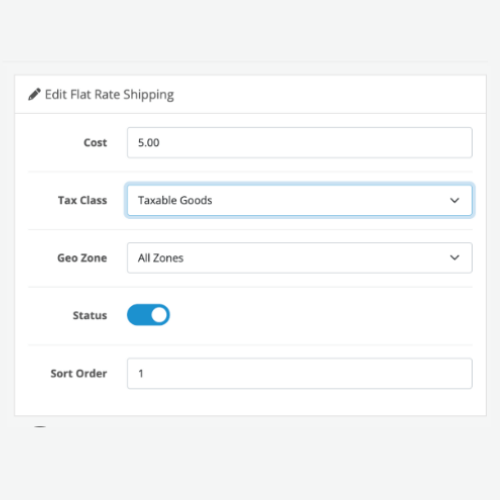500x500 pixels.
Task: Click the Geo Zone label
Action: point(82,258)
